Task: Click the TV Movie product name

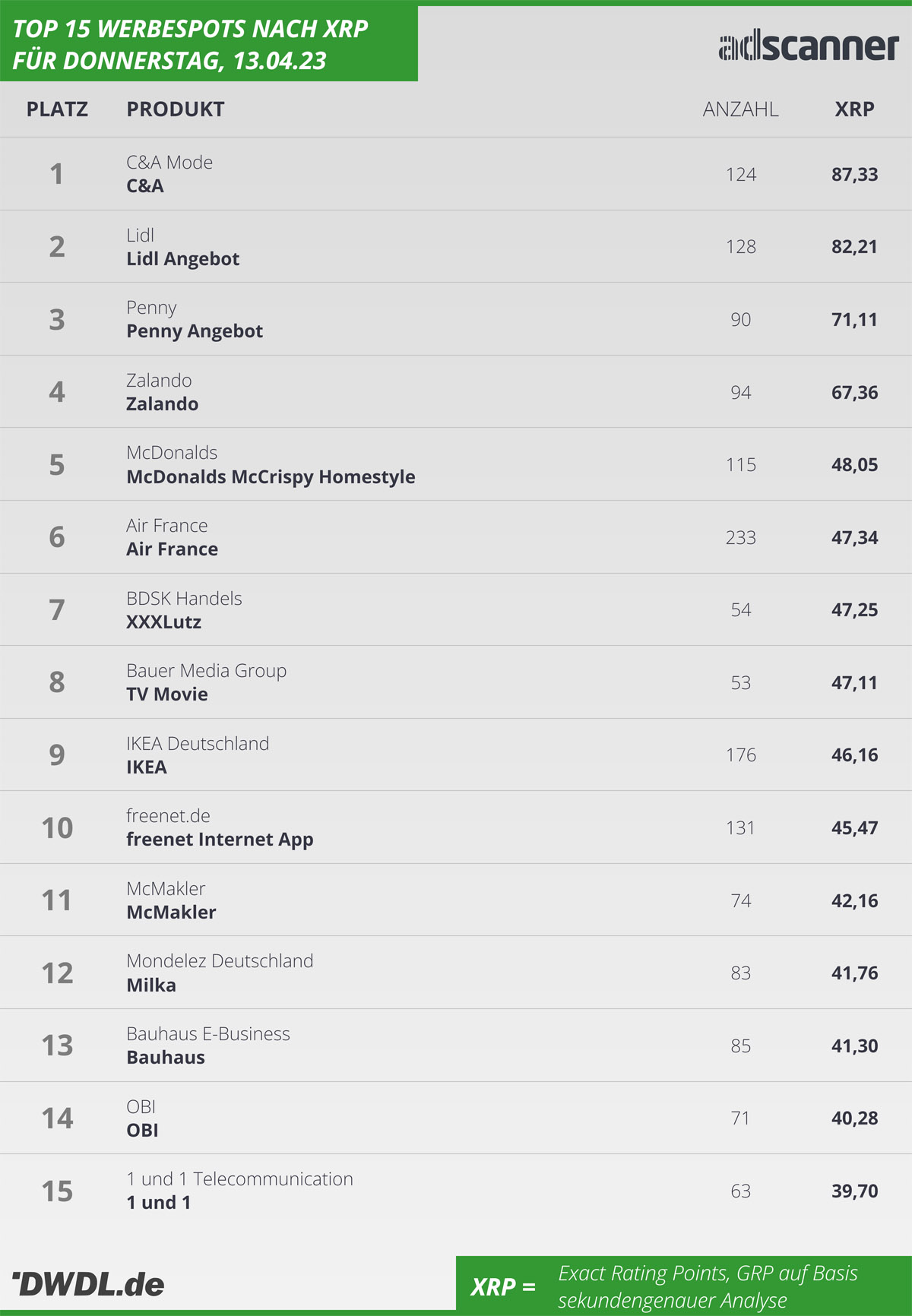Action: [x=167, y=694]
